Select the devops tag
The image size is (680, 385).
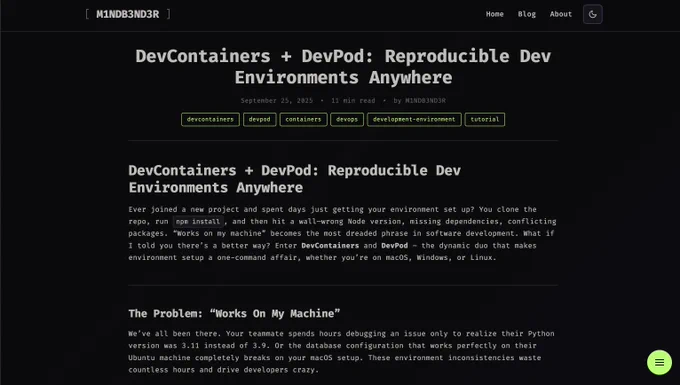pyautogui.click(x=347, y=119)
